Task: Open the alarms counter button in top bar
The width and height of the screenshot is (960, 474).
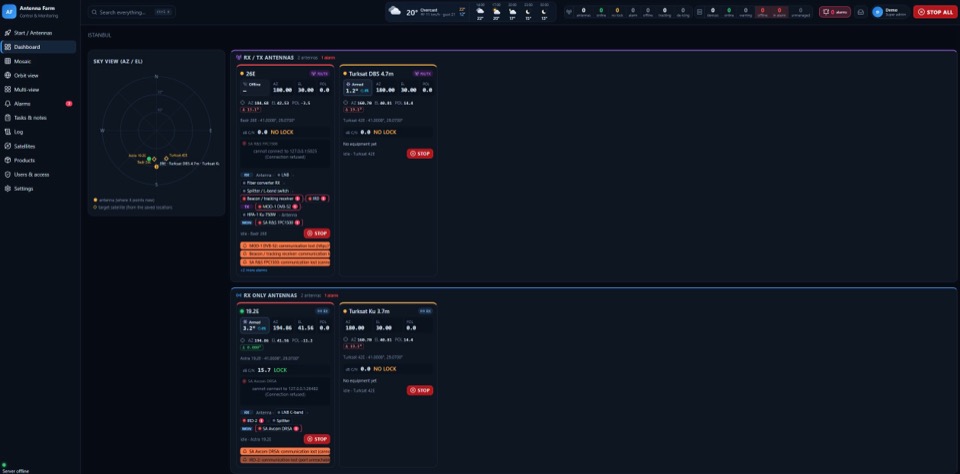Action: click(834, 12)
